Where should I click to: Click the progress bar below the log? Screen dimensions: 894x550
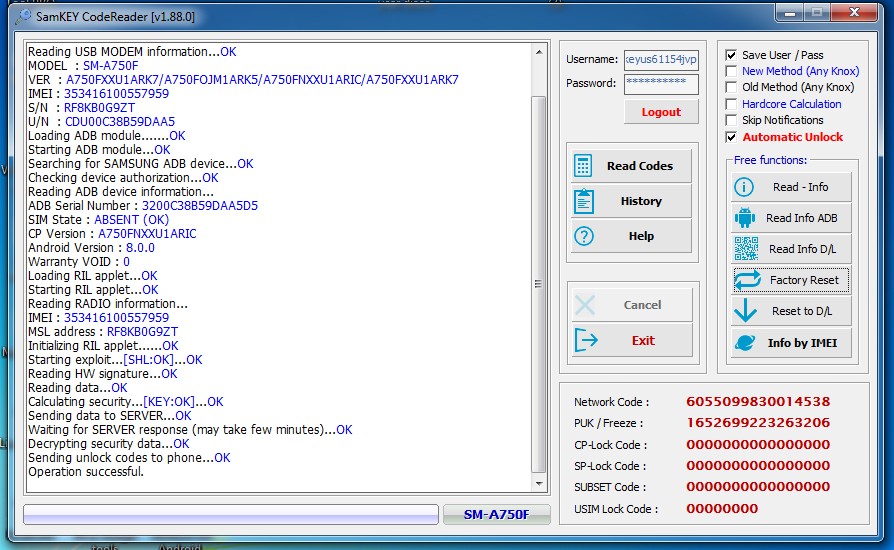(x=231, y=514)
